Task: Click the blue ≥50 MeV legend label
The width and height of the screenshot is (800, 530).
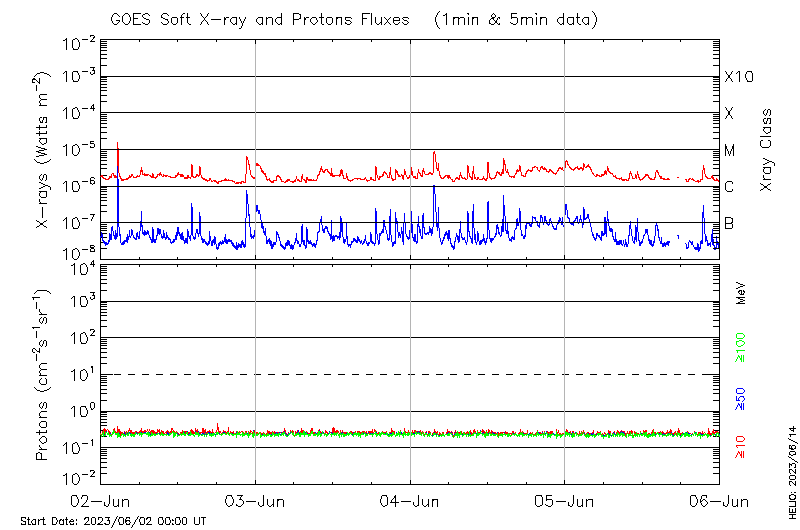Action: tap(741, 398)
